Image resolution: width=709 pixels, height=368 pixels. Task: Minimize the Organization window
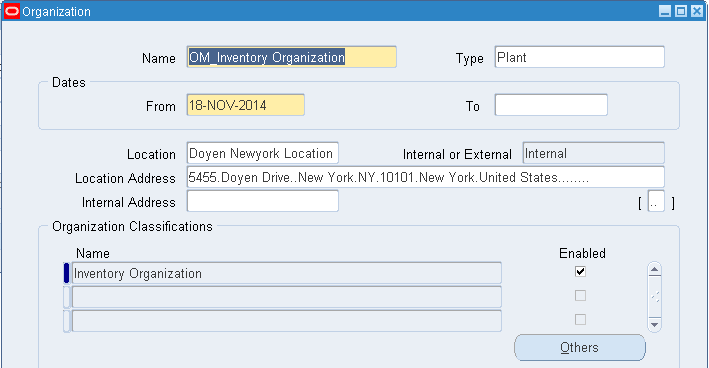[665, 11]
